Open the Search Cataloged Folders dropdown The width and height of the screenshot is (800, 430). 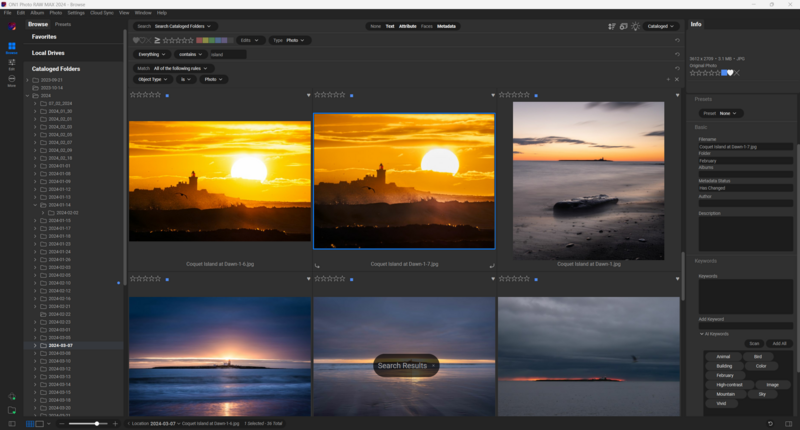point(174,26)
